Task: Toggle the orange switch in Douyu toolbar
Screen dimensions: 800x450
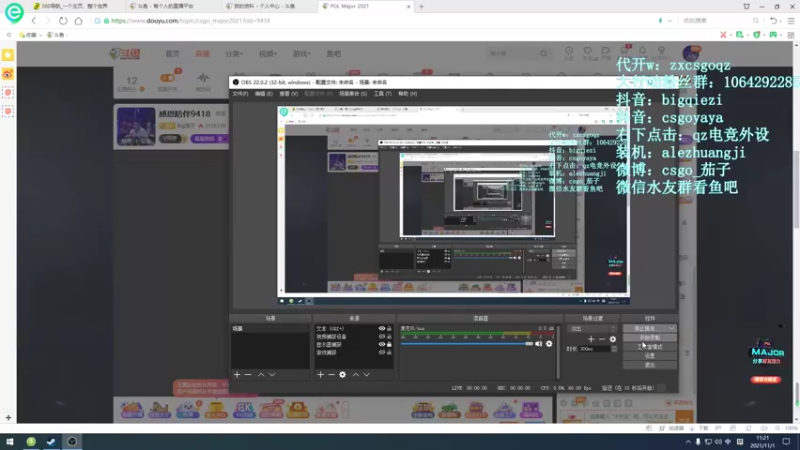Action: click(168, 78)
